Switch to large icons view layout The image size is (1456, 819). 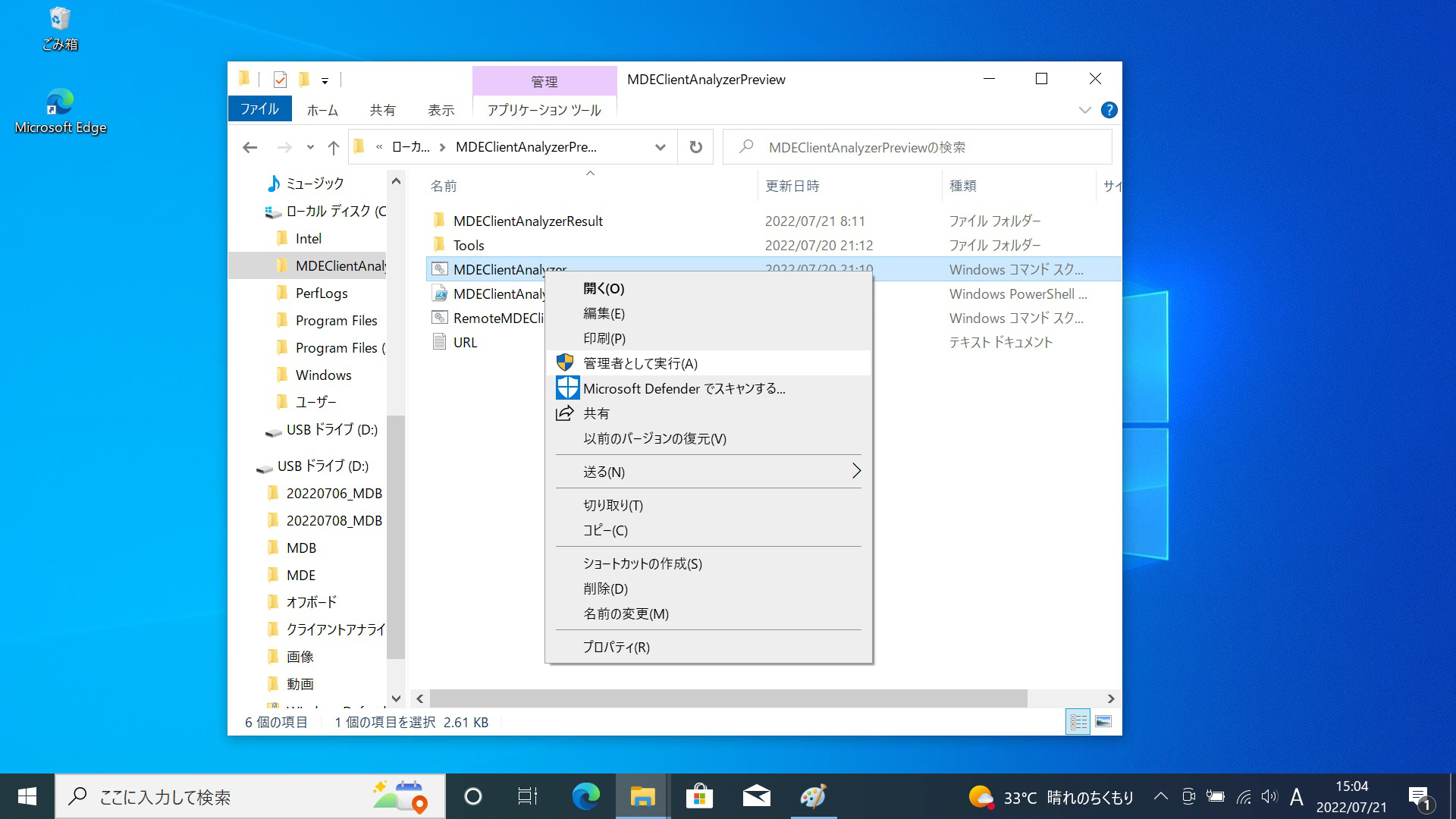click(1103, 722)
